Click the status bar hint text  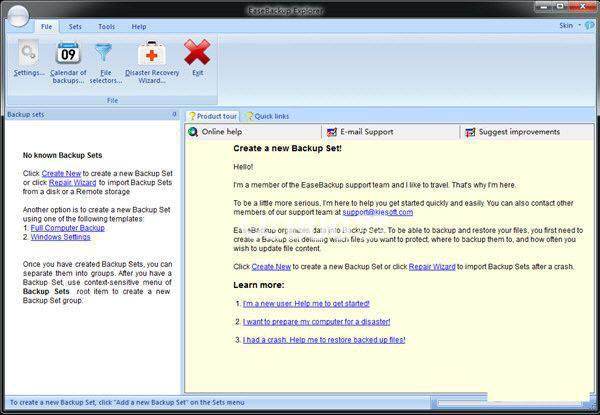[127, 402]
